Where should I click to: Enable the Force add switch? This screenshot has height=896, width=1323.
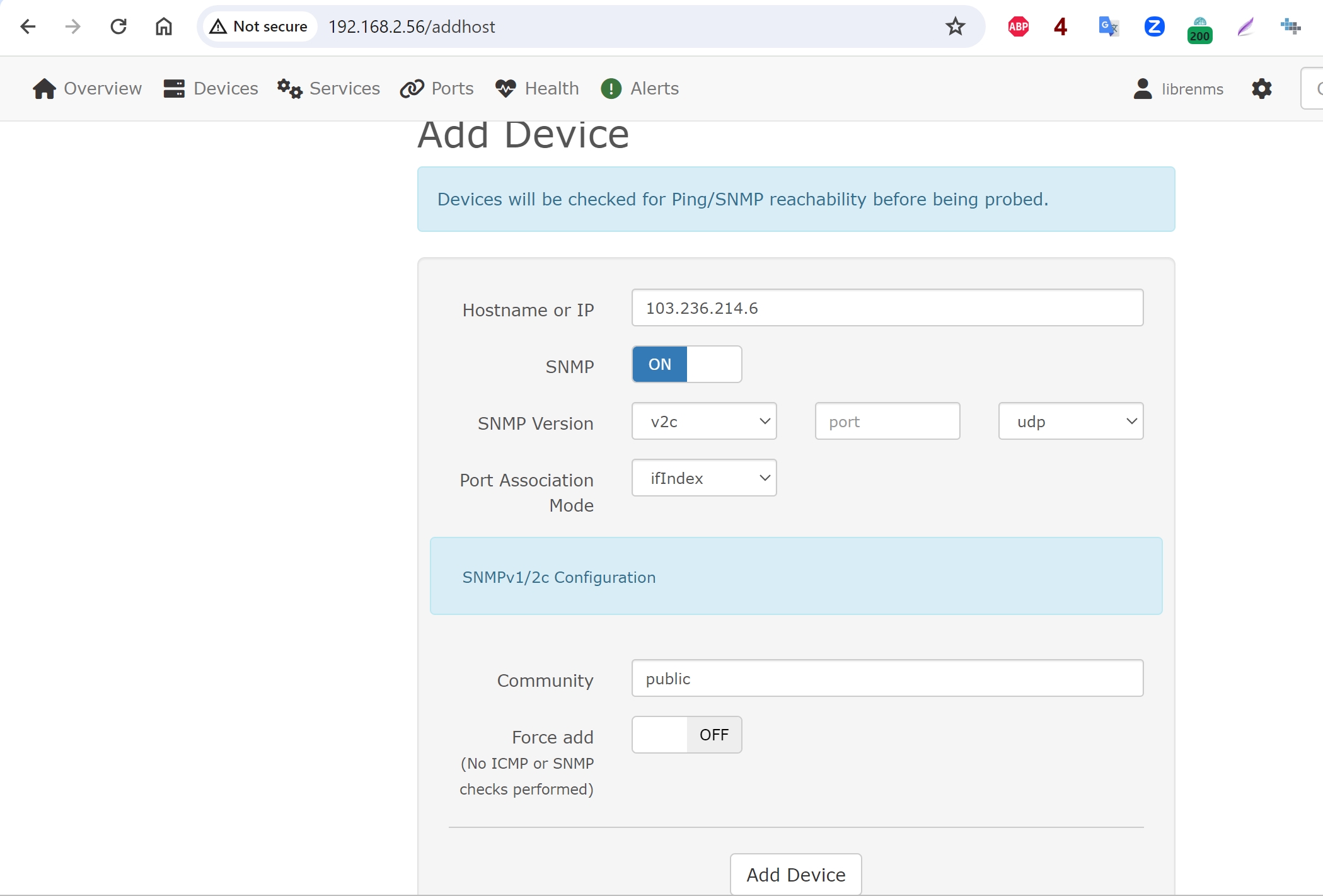(x=686, y=735)
